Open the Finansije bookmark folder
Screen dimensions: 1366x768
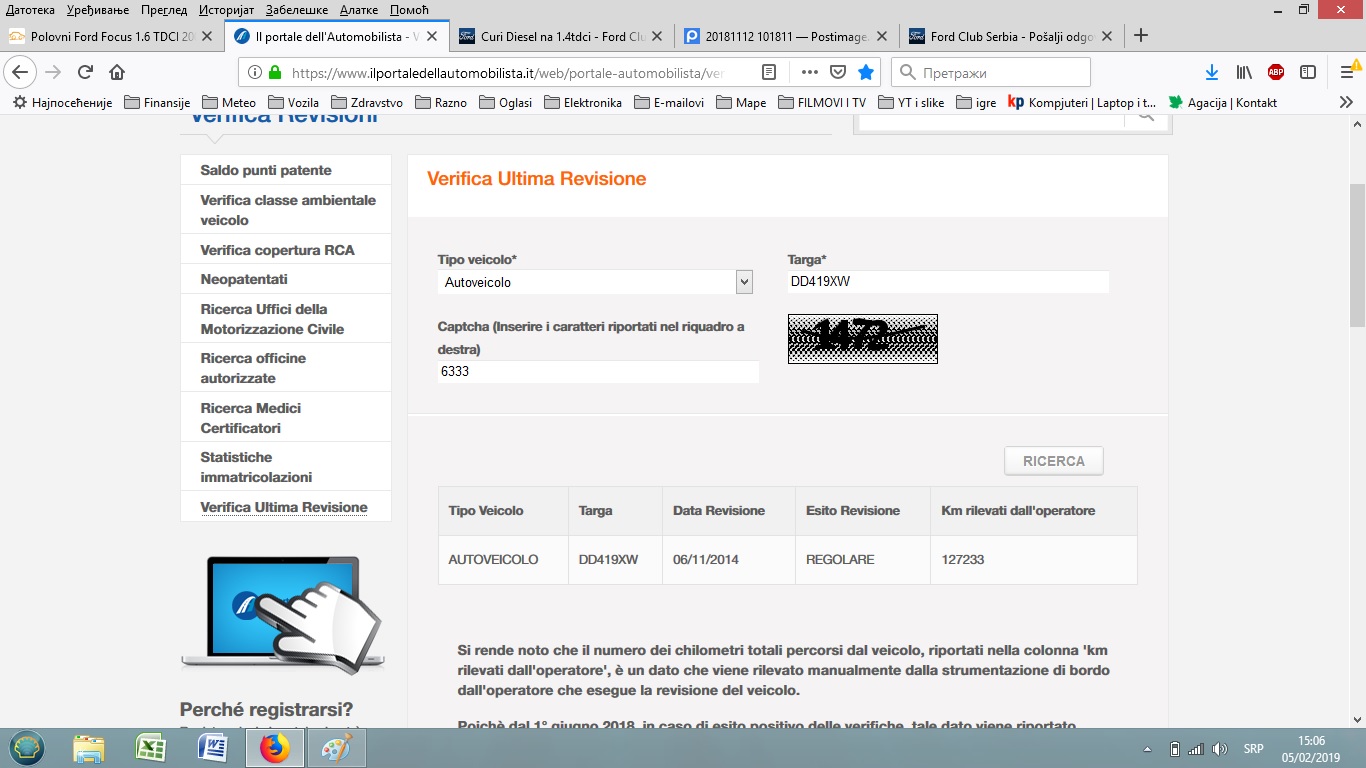158,102
